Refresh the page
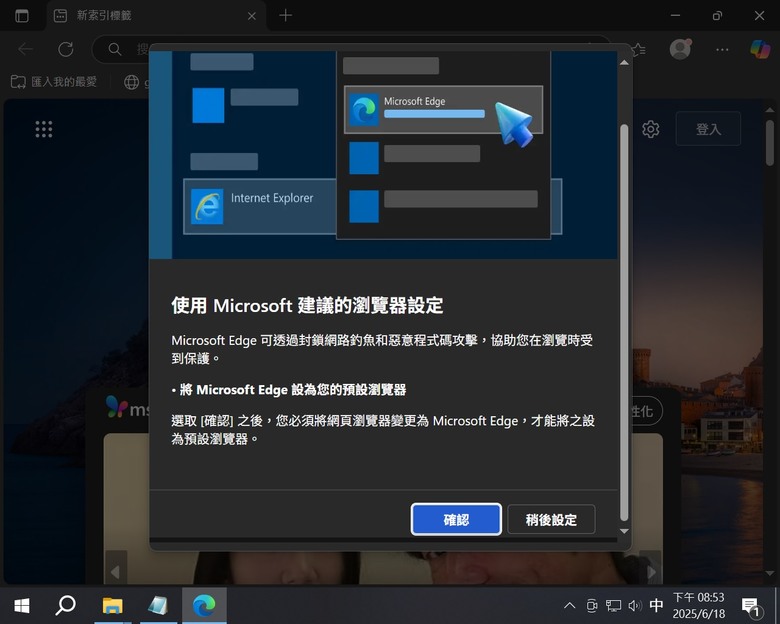780x624 pixels. (66, 49)
